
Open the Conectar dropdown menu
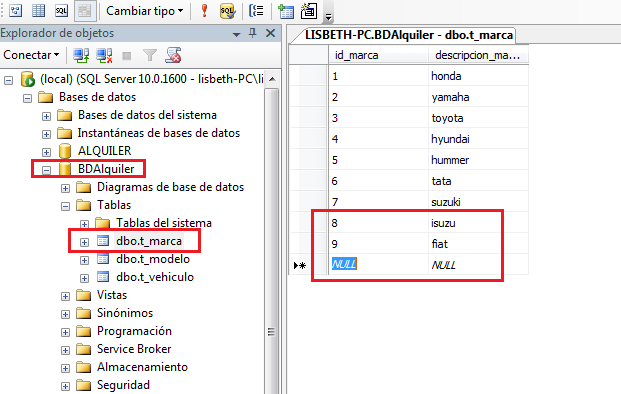coord(31,55)
